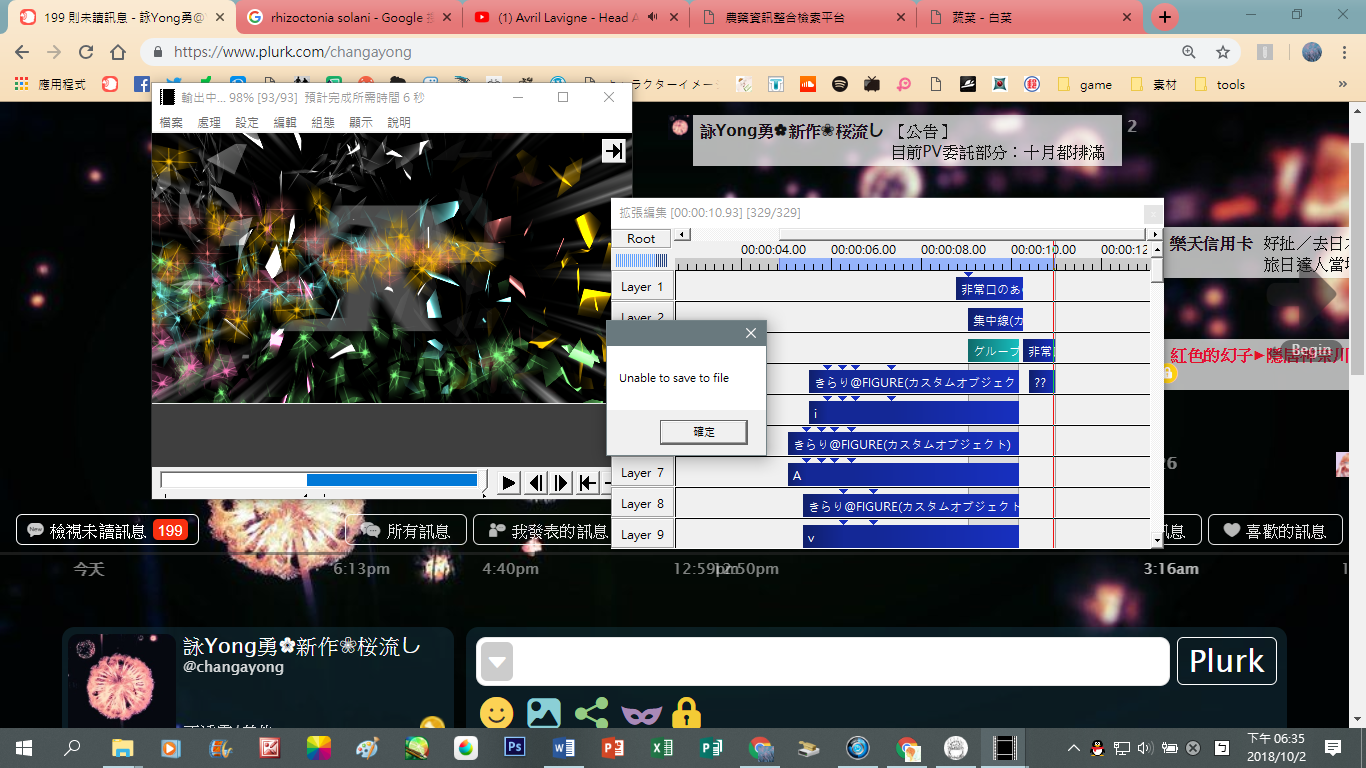
Task: Click the 檢視未讀訊息 button
Action: click(107, 530)
